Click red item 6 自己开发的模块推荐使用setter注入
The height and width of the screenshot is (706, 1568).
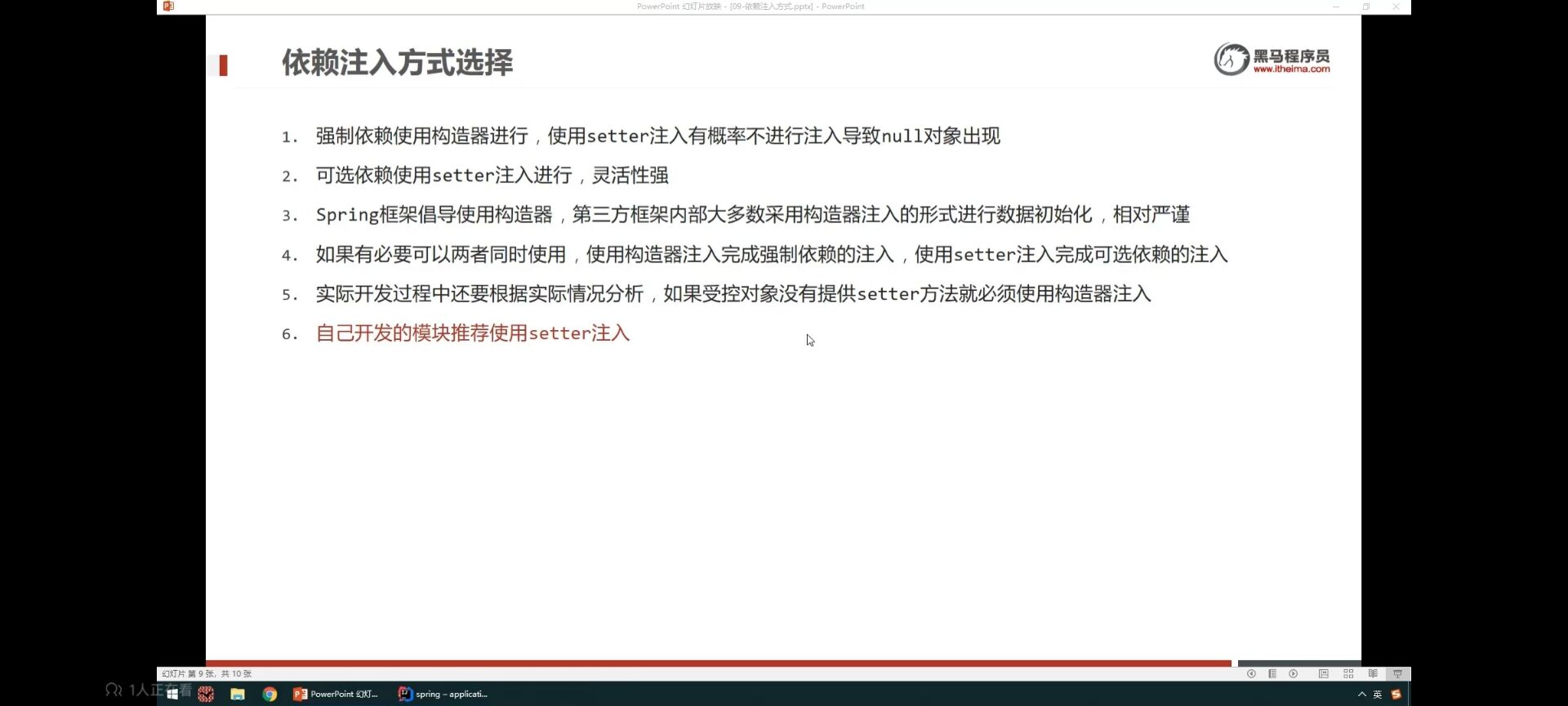pyautogui.click(x=473, y=333)
